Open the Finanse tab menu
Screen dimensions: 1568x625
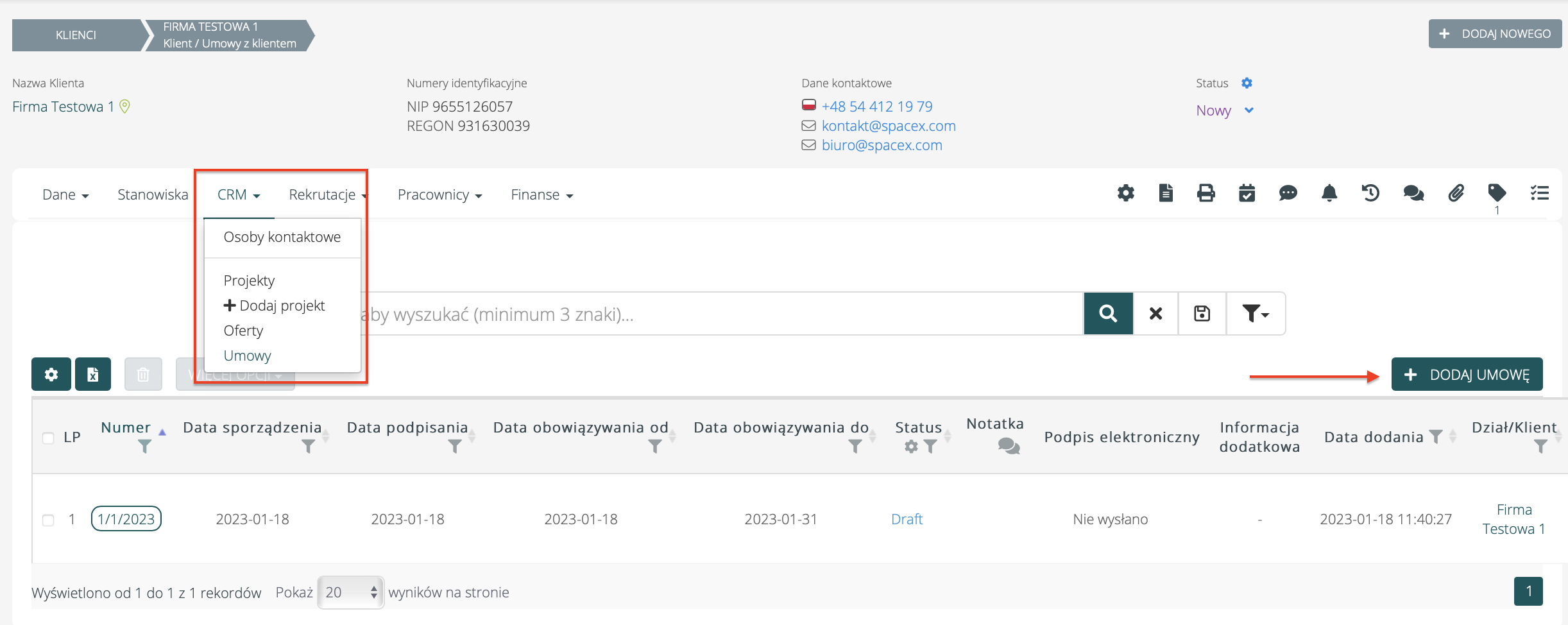pyautogui.click(x=541, y=194)
